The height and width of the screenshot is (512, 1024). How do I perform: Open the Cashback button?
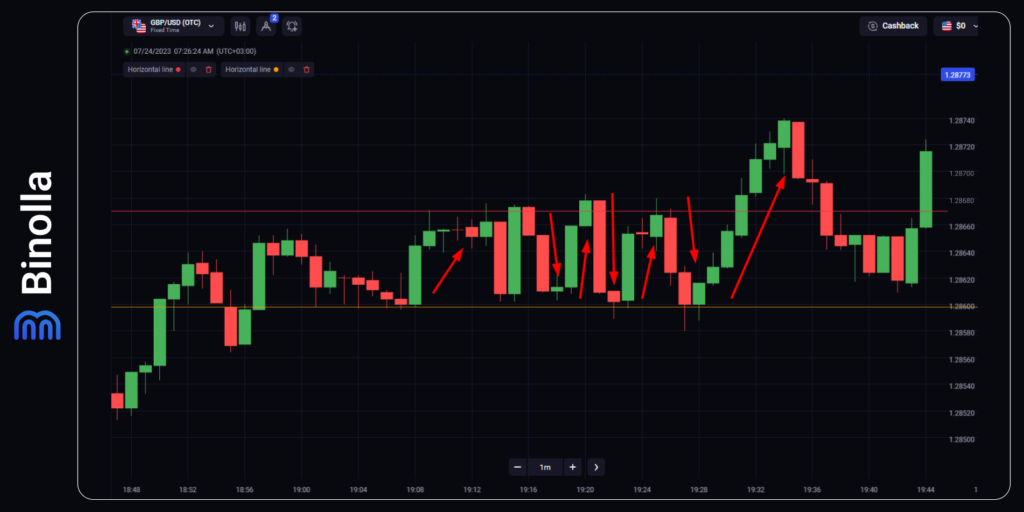(893, 26)
